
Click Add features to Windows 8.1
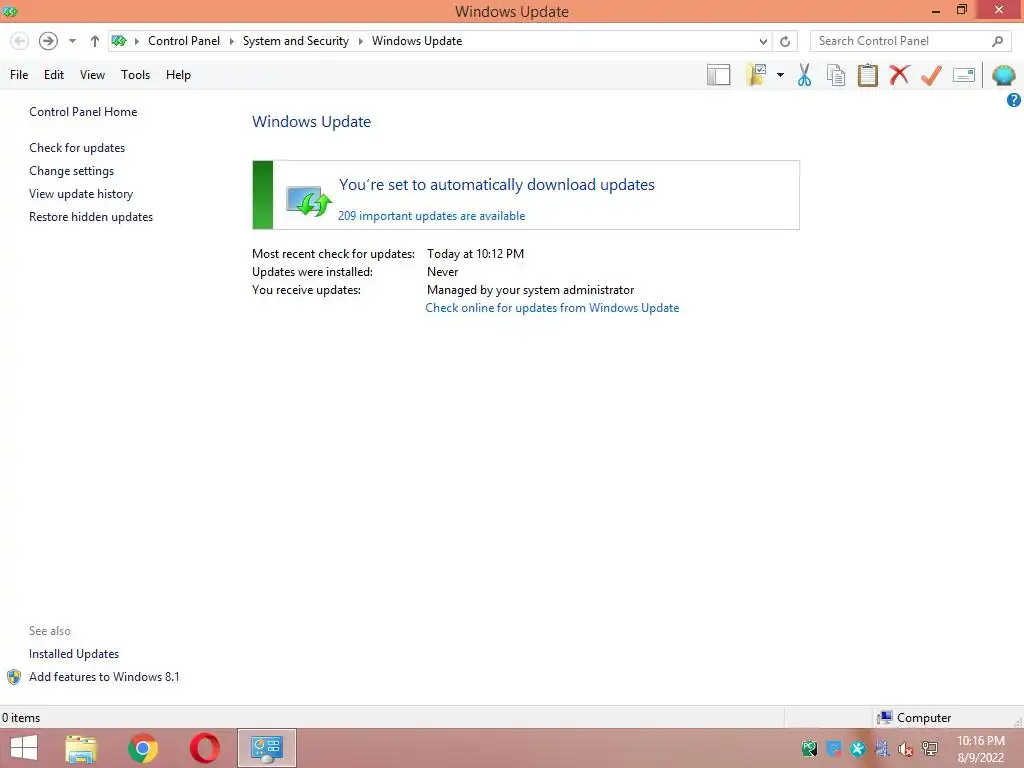104,677
